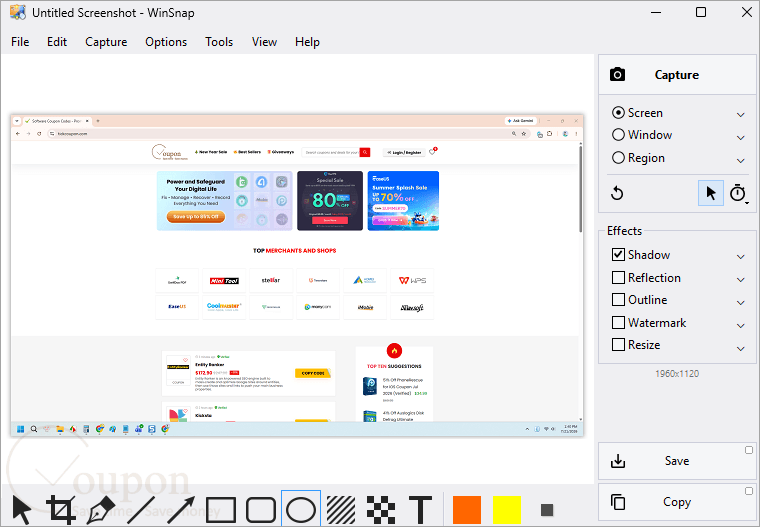Screen dimensions: 760x527
Task: Open the Options menu
Action: [166, 42]
